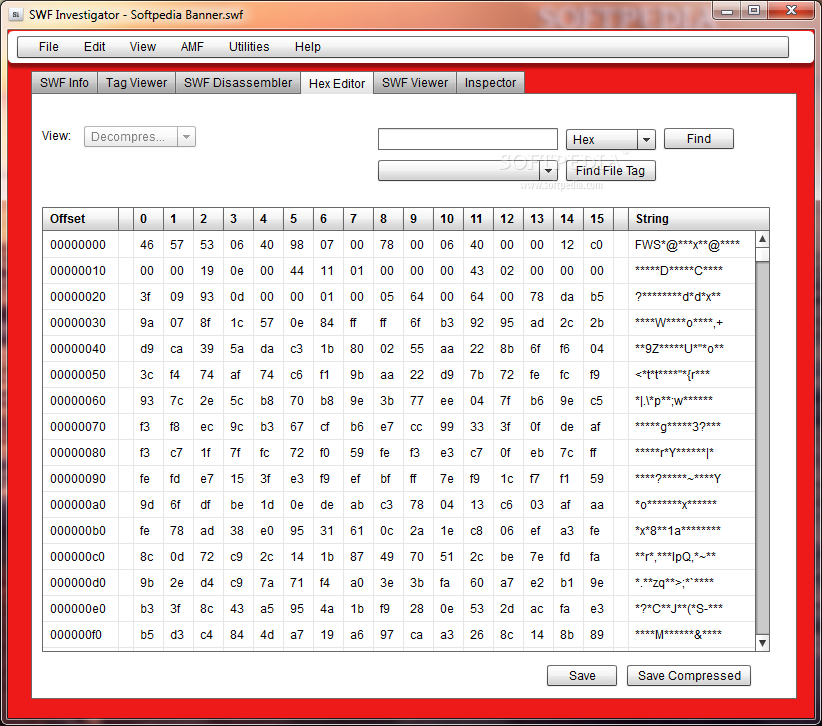Click byte 46 in row 00000000
The image size is (822, 726).
pos(147,245)
